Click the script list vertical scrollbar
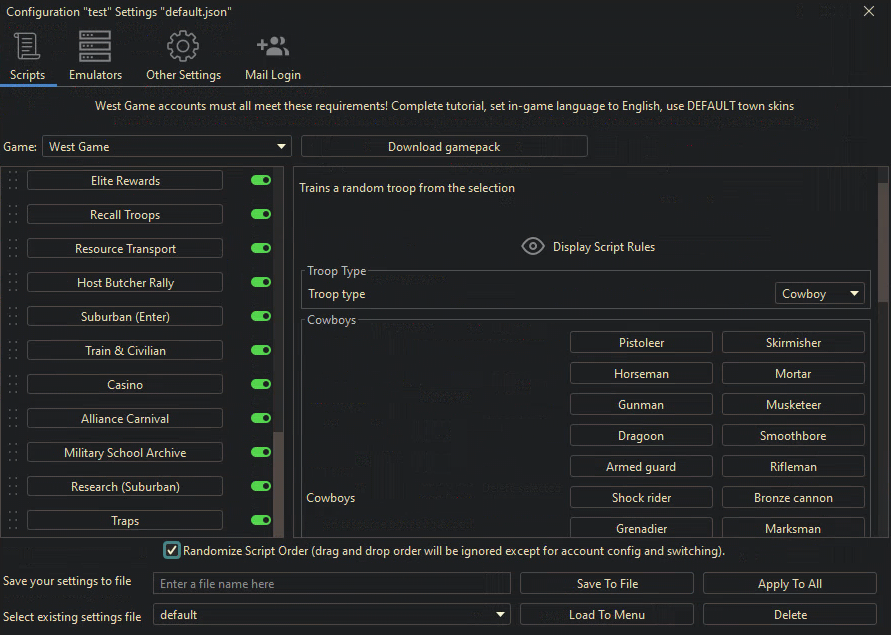The image size is (891, 635). (x=278, y=483)
